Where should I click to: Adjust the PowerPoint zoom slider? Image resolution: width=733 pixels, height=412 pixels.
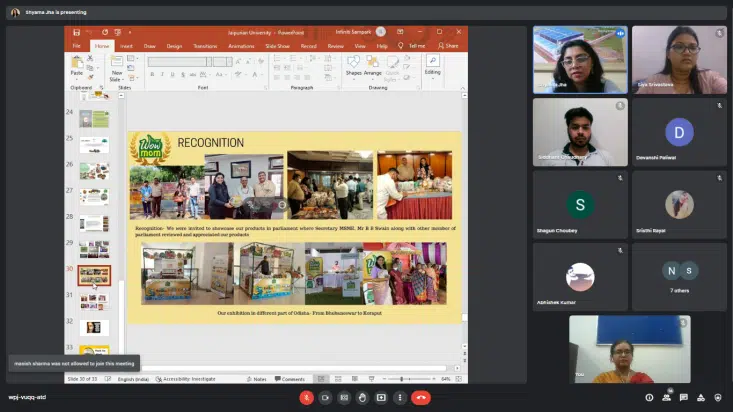(x=401, y=379)
